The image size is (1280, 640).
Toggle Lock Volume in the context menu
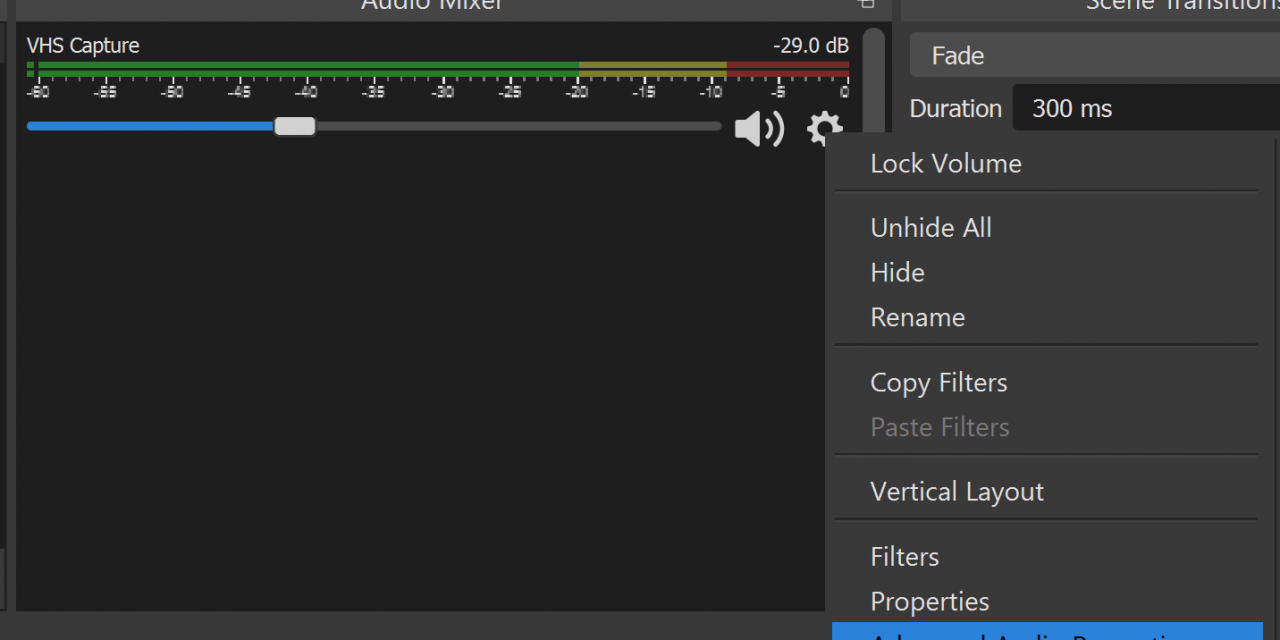(x=946, y=164)
